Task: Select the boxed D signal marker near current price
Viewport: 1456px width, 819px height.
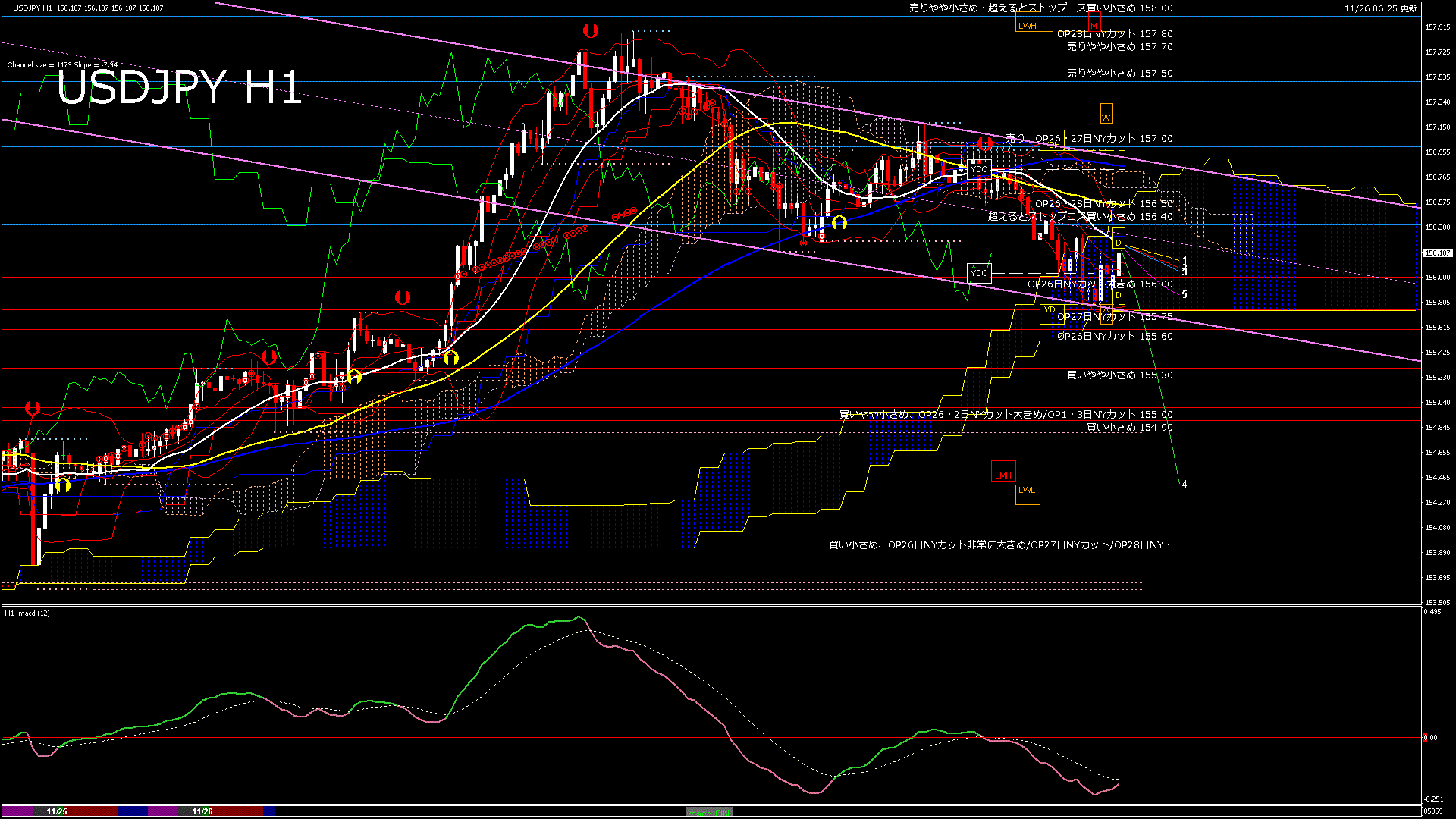Action: pos(1119,242)
